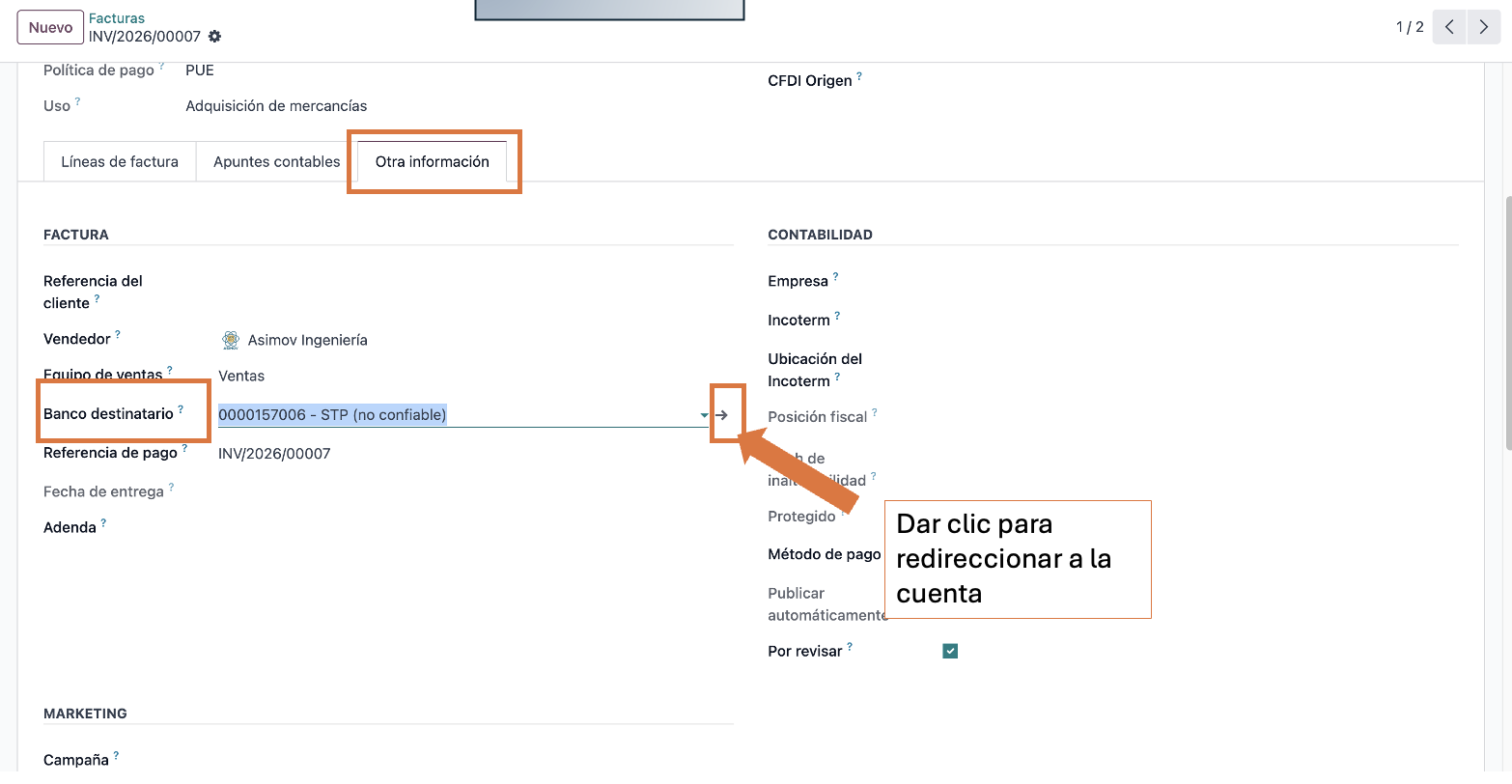1512x784 pixels.
Task: Go to the previous record arrow
Action: coord(1449,27)
